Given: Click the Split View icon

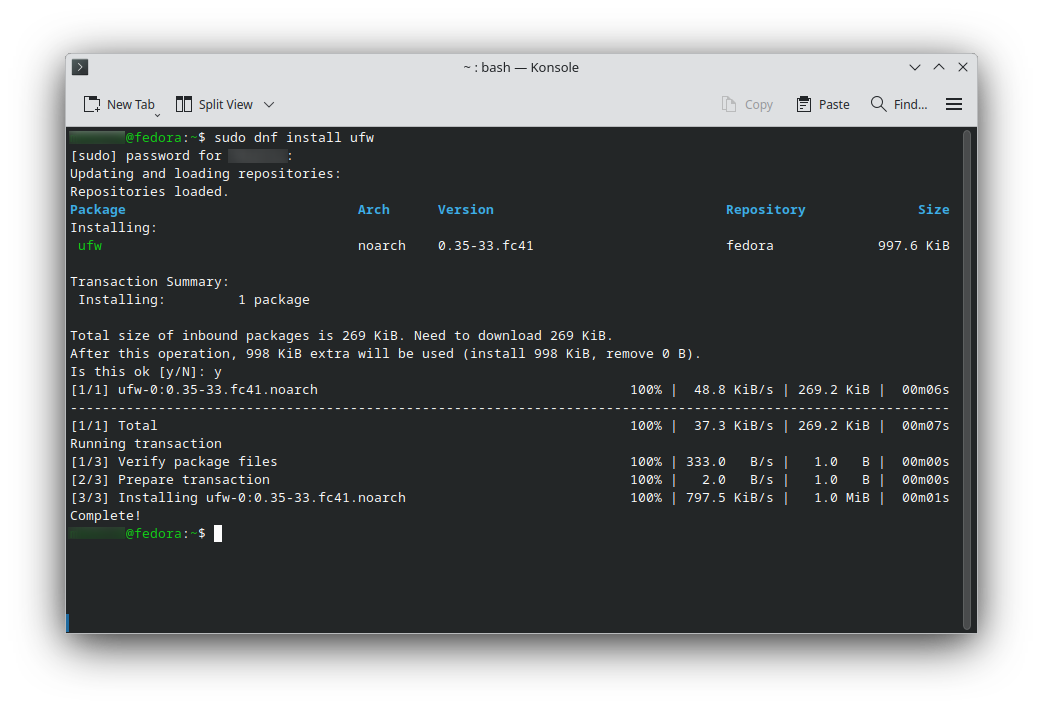Looking at the screenshot, I should point(184,104).
